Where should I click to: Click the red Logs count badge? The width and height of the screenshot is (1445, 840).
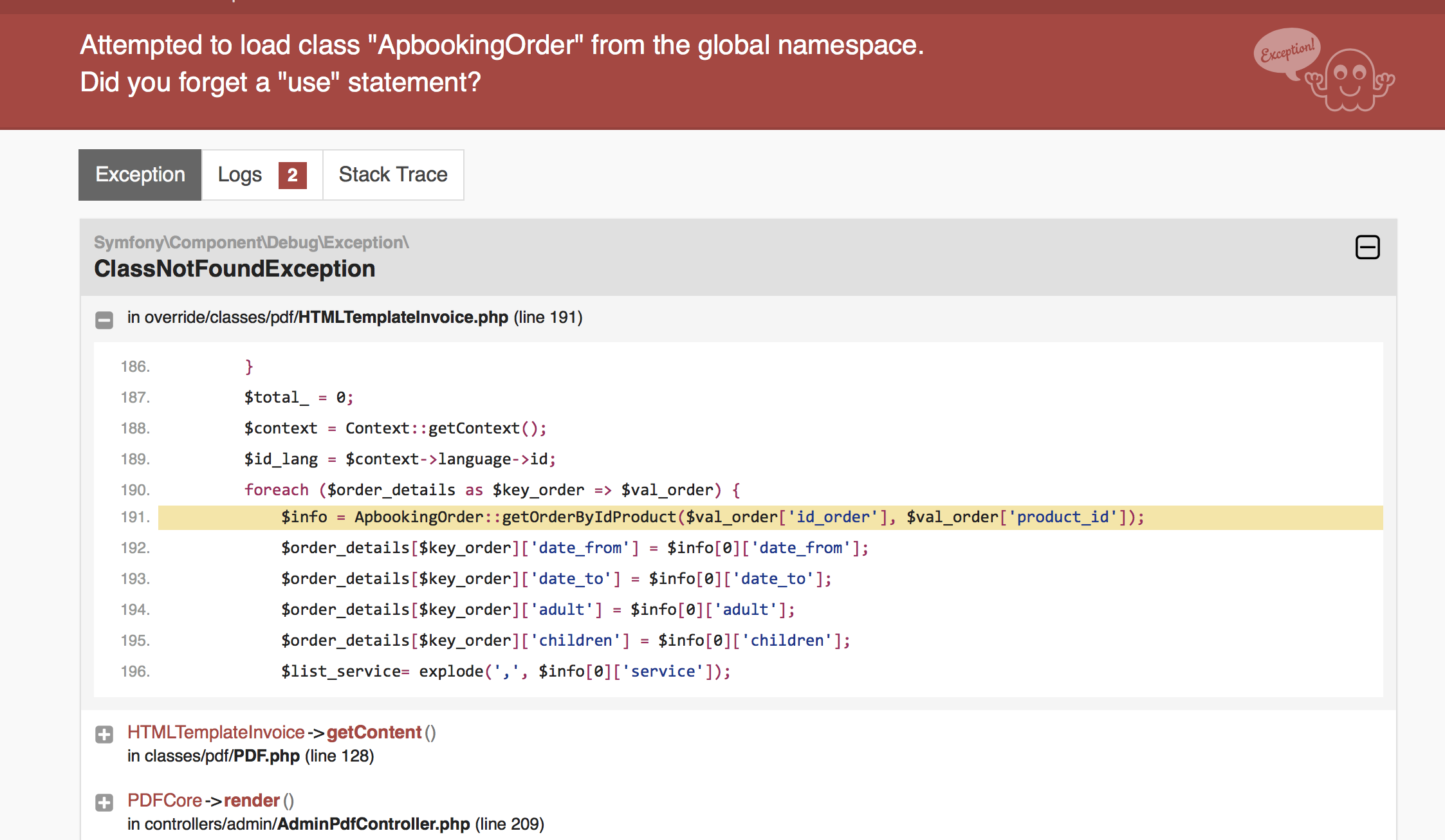click(x=292, y=176)
